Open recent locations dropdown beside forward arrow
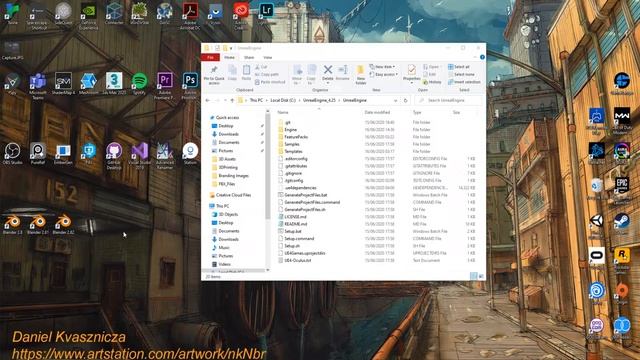The image size is (640, 360). click(225, 100)
